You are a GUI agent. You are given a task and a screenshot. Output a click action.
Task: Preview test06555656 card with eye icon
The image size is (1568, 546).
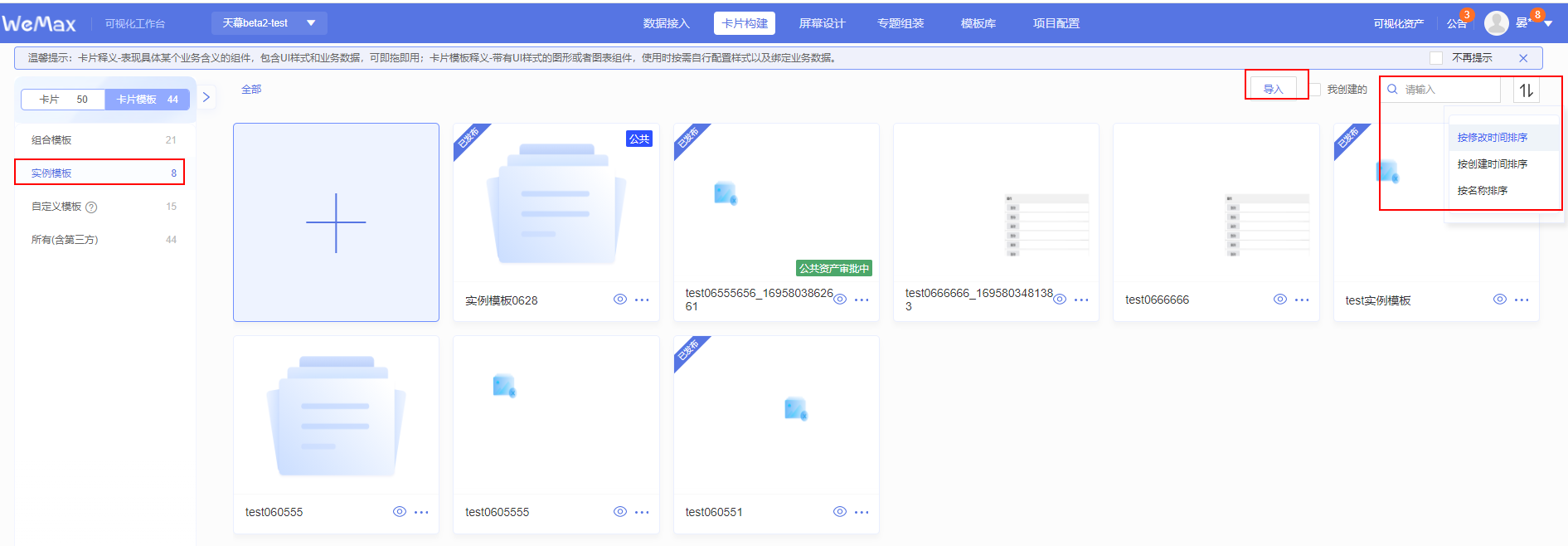coord(840,300)
